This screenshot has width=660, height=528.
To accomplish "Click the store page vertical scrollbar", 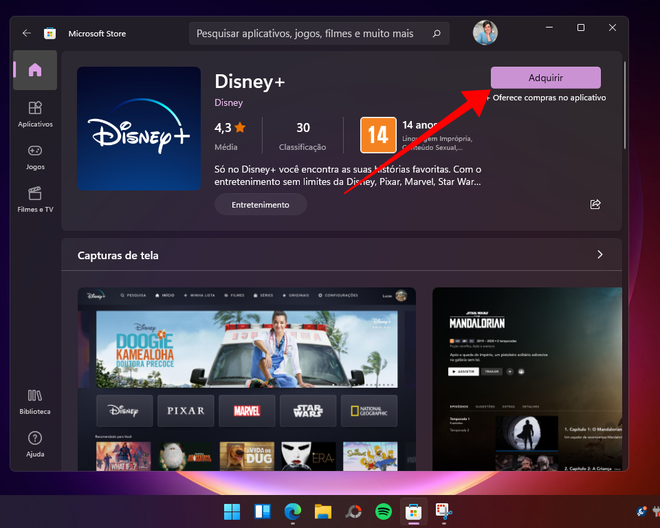I will click(x=625, y=105).
